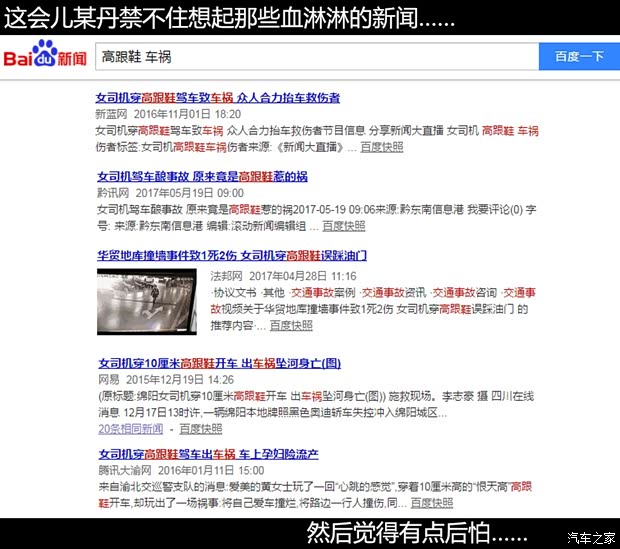The image size is (620, 549).
Task: Open 百度快照 for the 腾讯大渝网 result
Action: point(431,503)
